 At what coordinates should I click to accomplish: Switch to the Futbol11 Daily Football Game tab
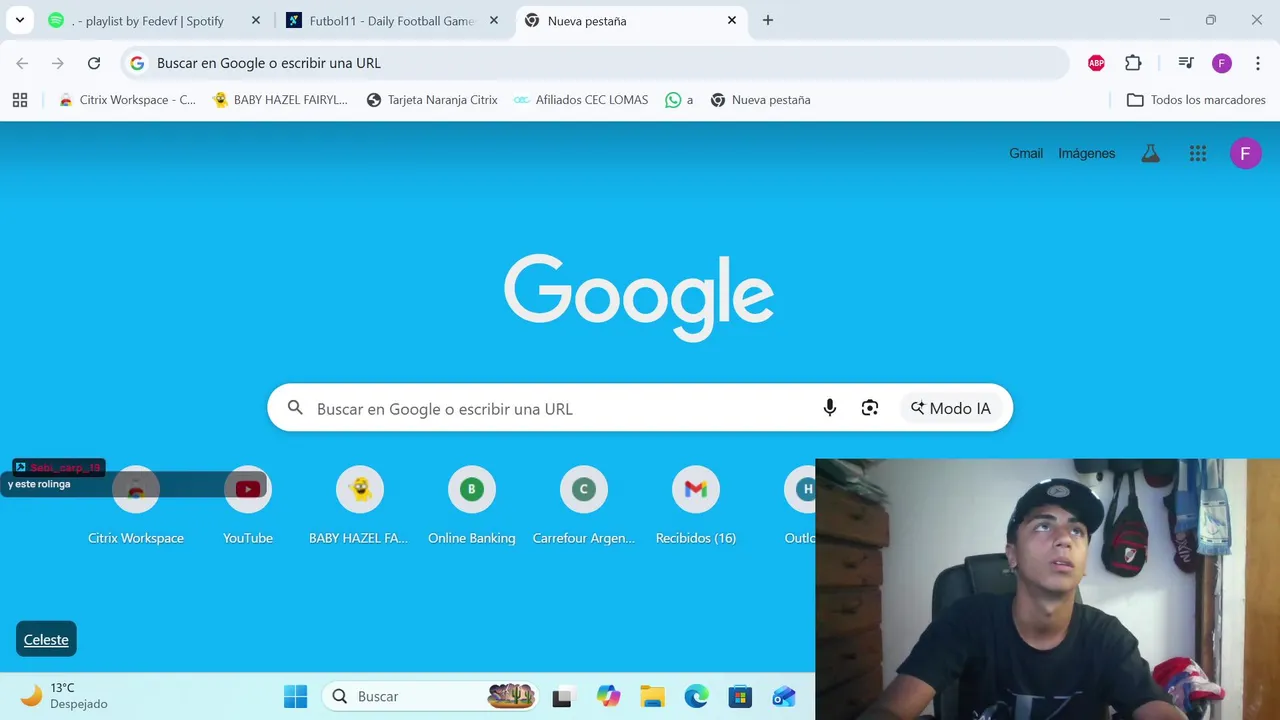(394, 20)
